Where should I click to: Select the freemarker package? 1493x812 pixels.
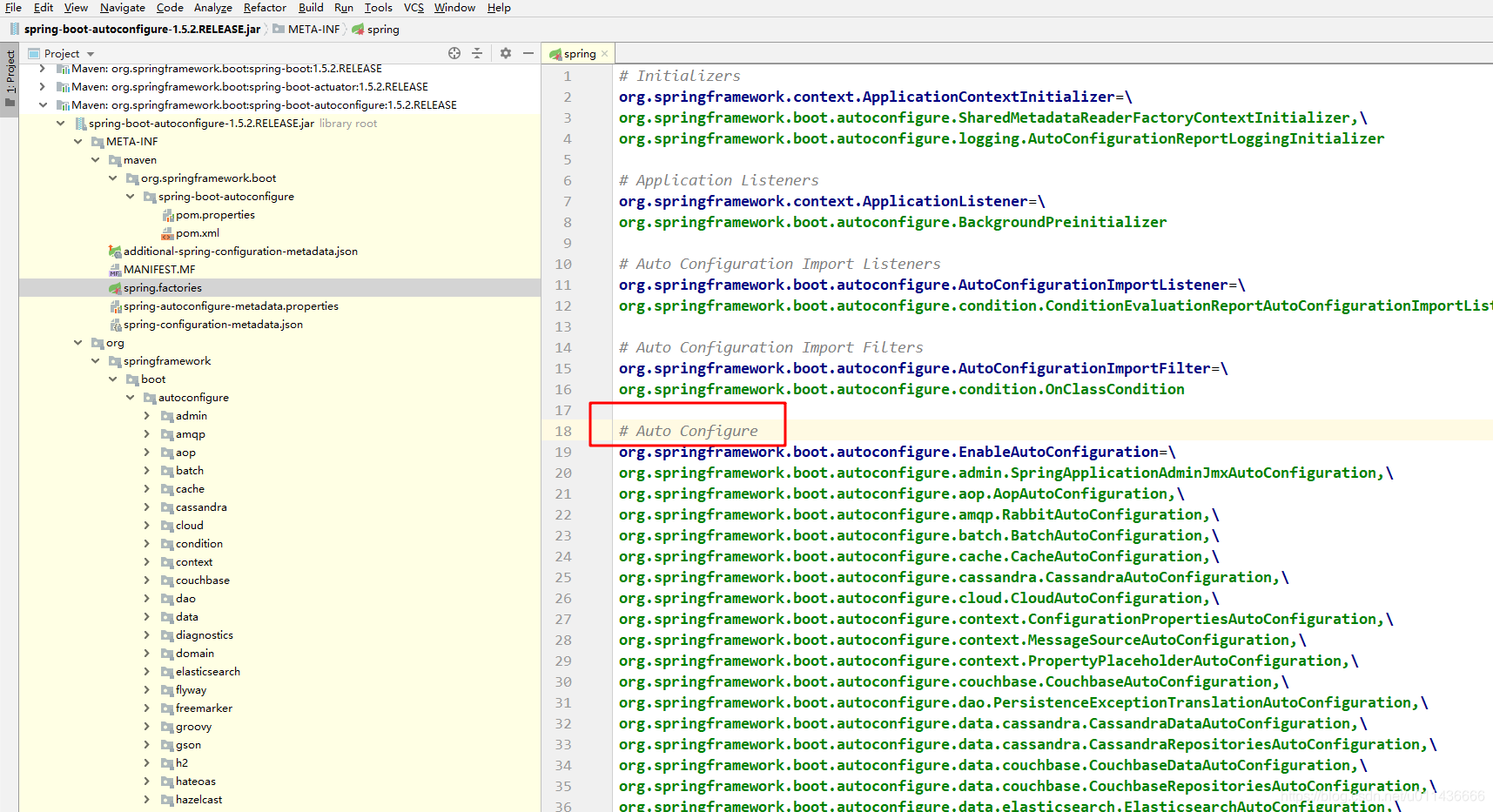point(204,708)
